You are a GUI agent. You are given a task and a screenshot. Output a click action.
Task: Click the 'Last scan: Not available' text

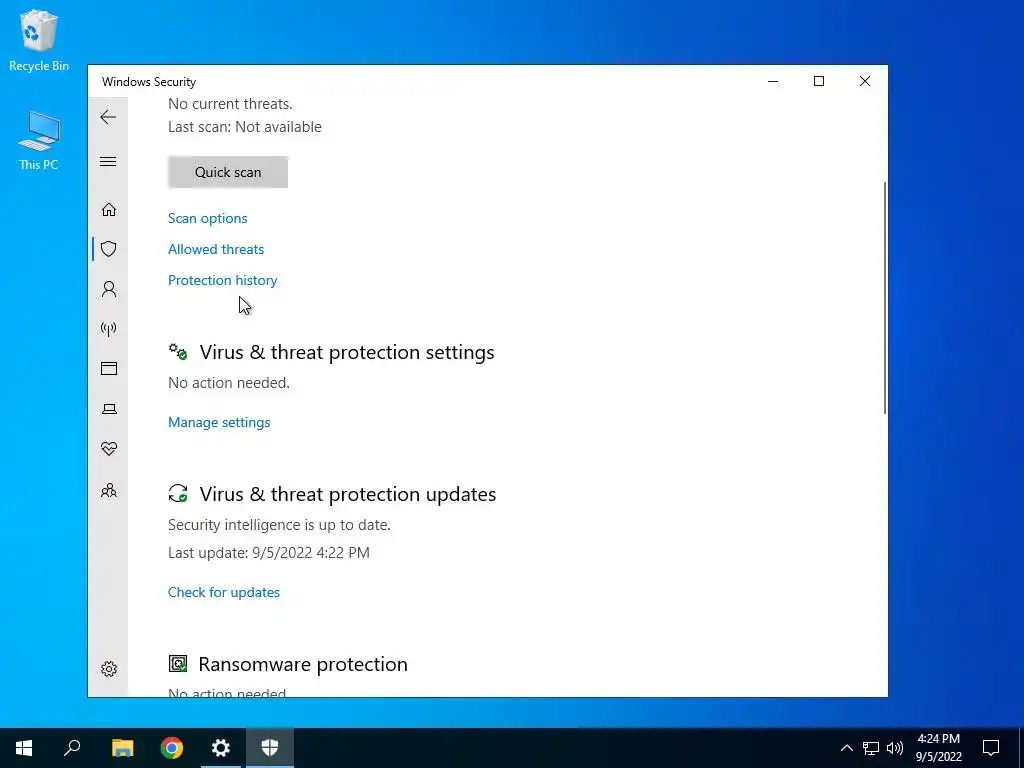click(x=245, y=127)
